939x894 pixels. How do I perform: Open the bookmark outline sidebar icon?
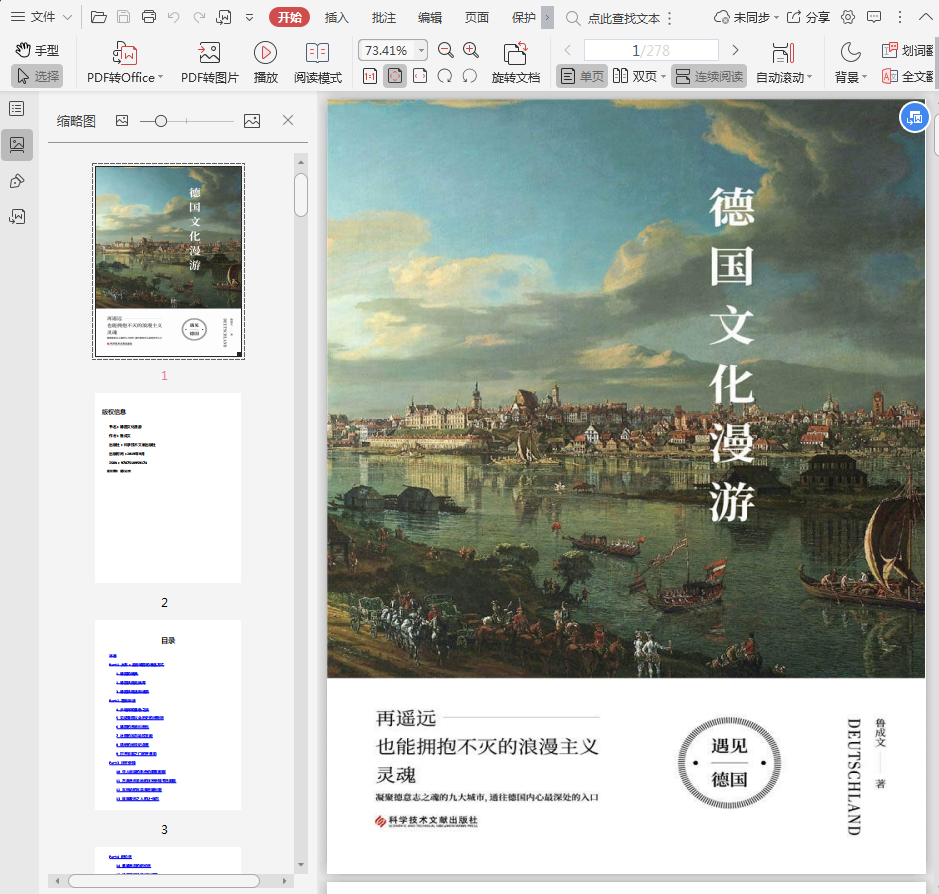click(17, 108)
